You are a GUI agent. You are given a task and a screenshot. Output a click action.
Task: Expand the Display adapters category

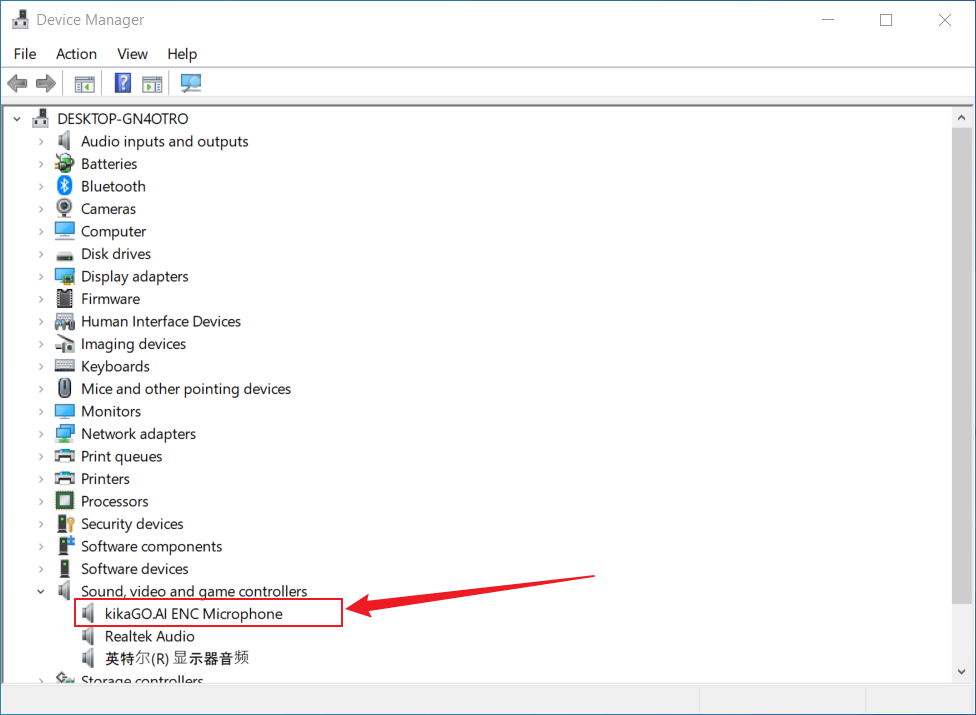coord(41,276)
